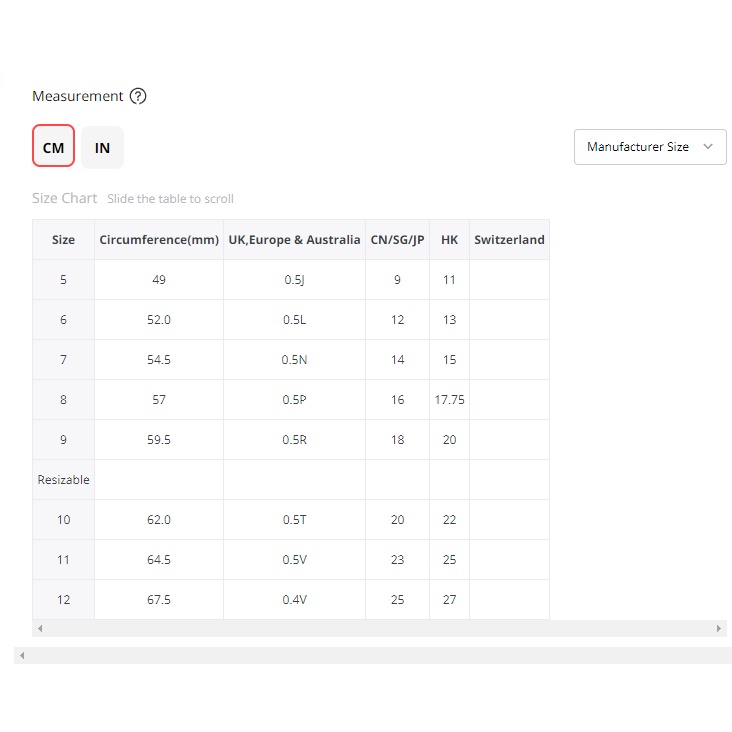Click the Switzerland column header
This screenshot has height=732, width=732.
[509, 240]
